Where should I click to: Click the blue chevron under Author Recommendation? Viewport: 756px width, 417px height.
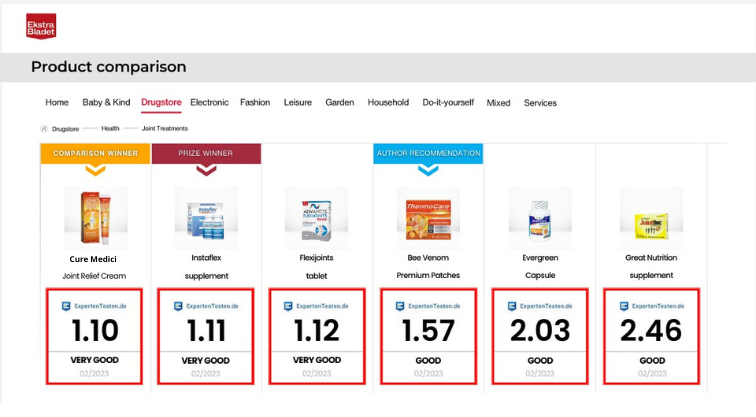pyautogui.click(x=428, y=170)
